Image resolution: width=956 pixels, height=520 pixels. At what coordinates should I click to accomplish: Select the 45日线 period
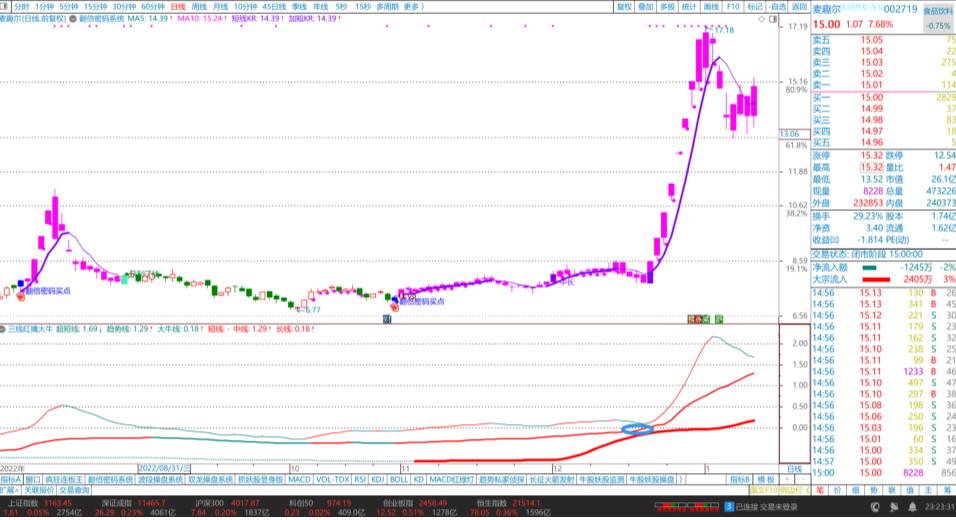274,7
